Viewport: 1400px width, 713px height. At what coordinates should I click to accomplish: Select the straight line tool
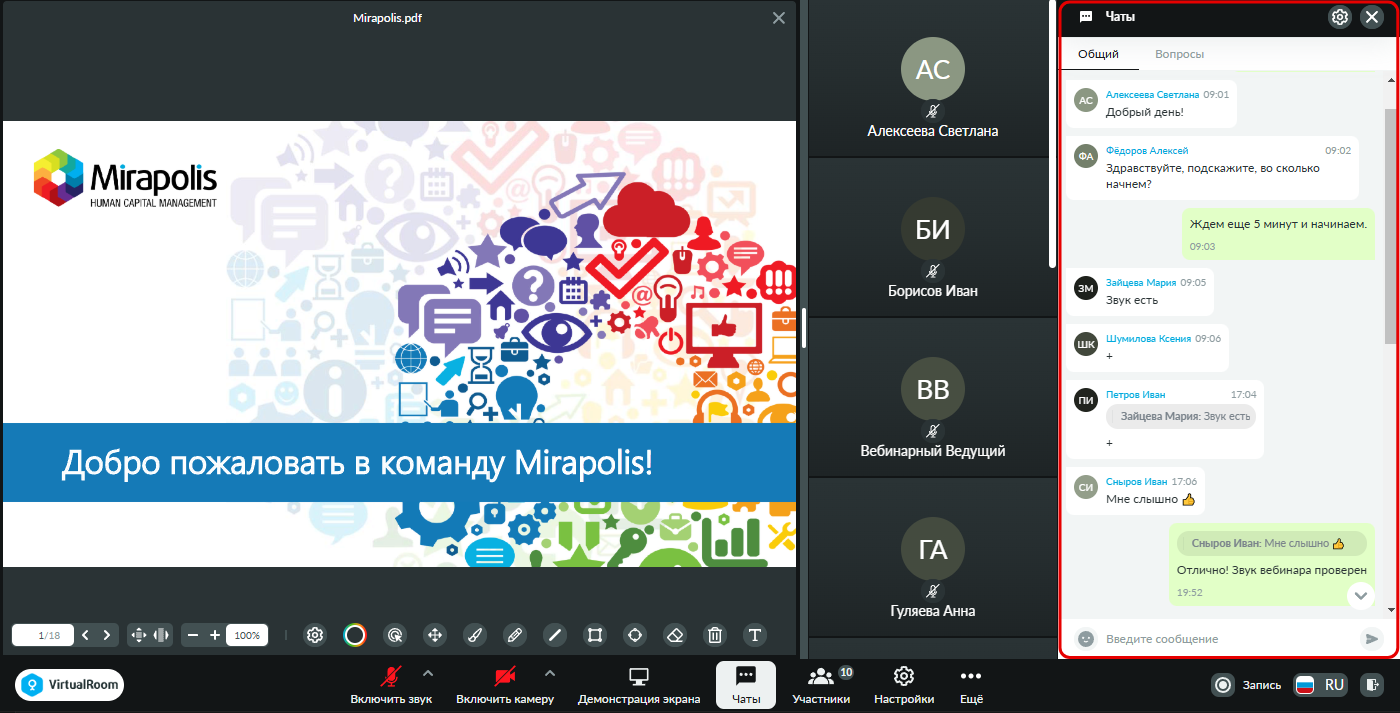(x=555, y=635)
